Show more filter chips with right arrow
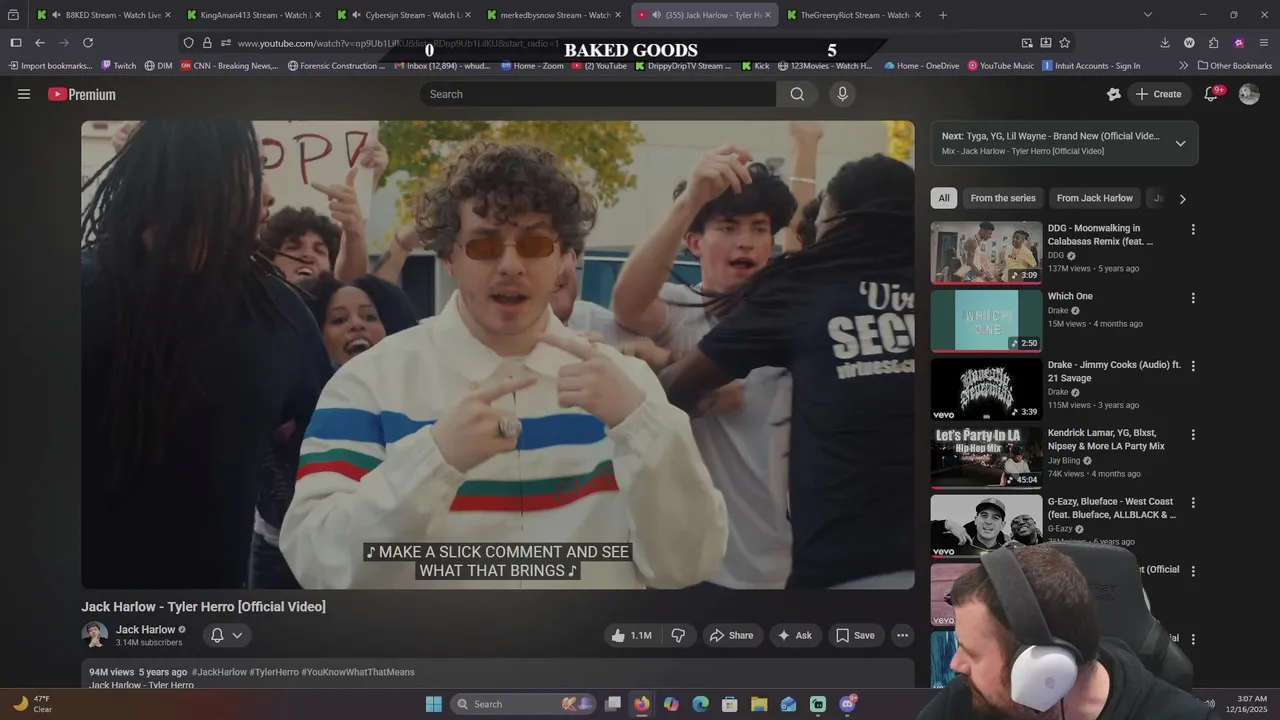The height and width of the screenshot is (720, 1280). click(1182, 199)
